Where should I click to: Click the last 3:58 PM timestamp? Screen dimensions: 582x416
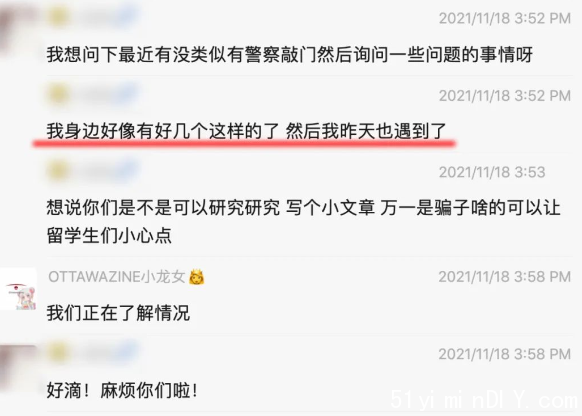[505, 354]
